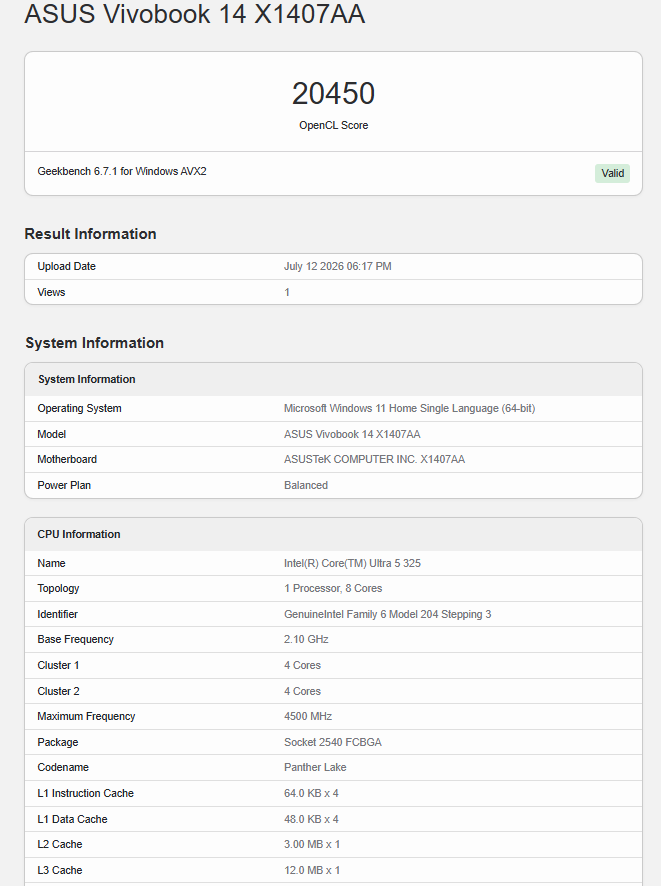Select the 1 Processor, 8 Cores value

(333, 588)
